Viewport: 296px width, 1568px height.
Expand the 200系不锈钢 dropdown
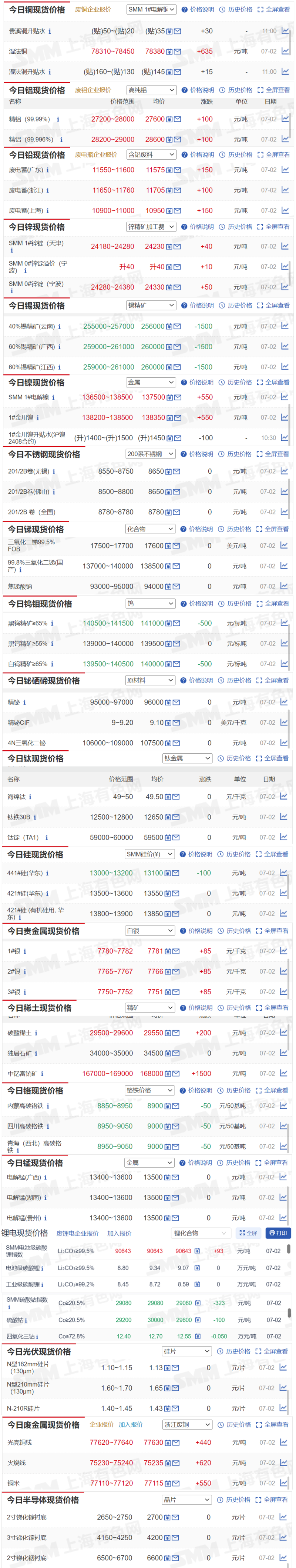pos(151,454)
